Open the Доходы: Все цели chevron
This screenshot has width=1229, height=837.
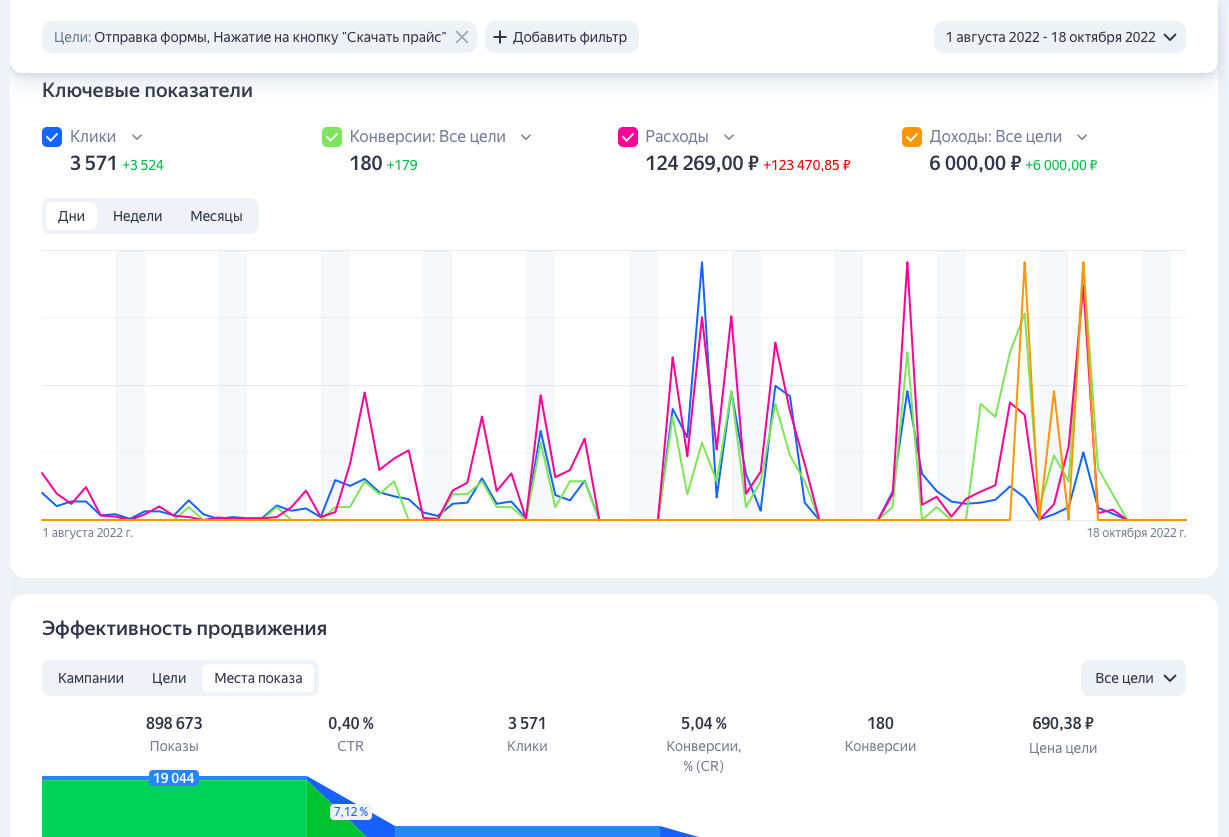(1082, 137)
